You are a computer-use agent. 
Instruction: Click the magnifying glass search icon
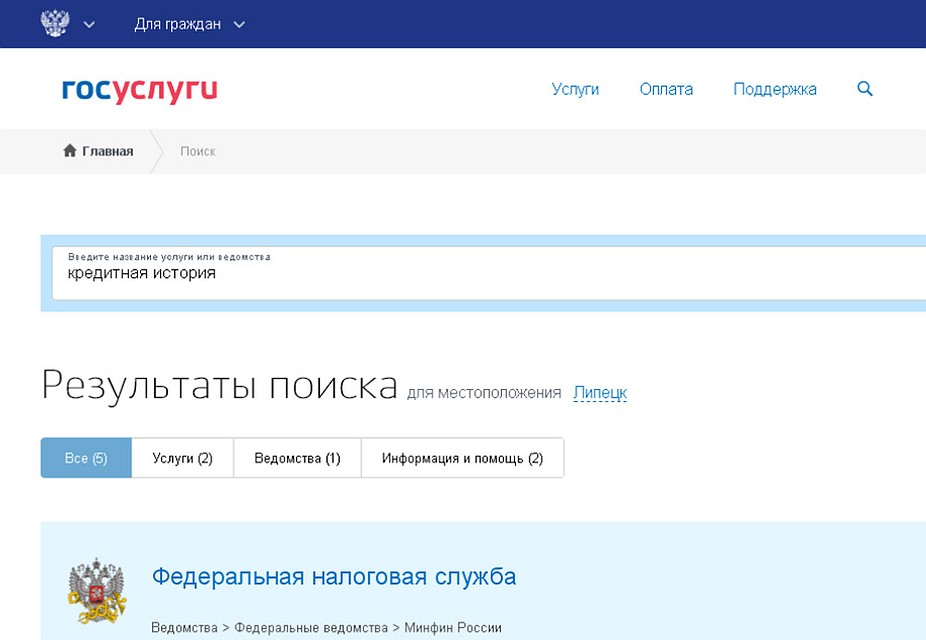pos(865,89)
